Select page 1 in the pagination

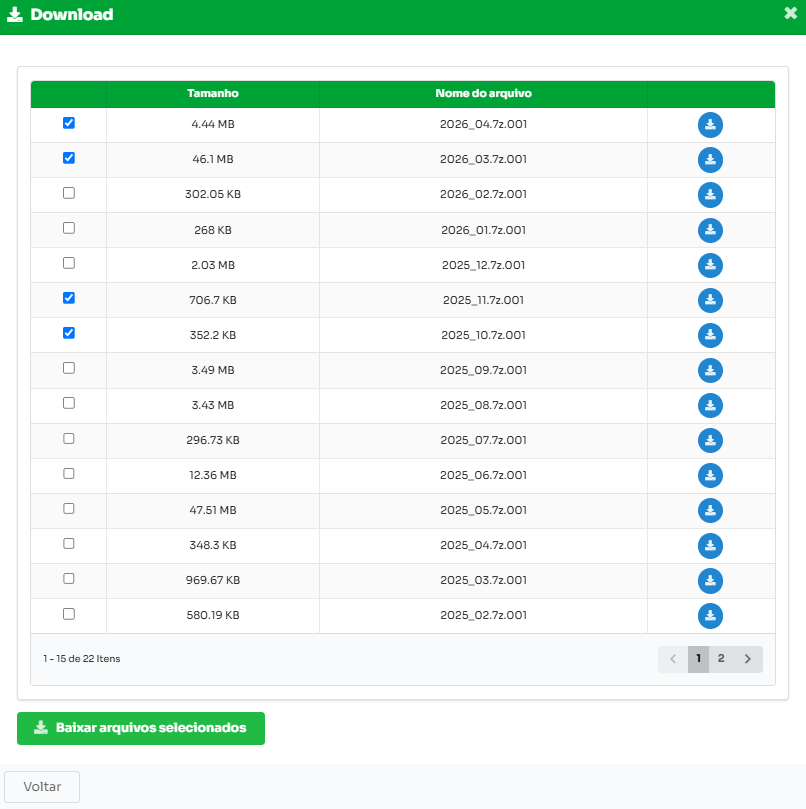[698, 659]
